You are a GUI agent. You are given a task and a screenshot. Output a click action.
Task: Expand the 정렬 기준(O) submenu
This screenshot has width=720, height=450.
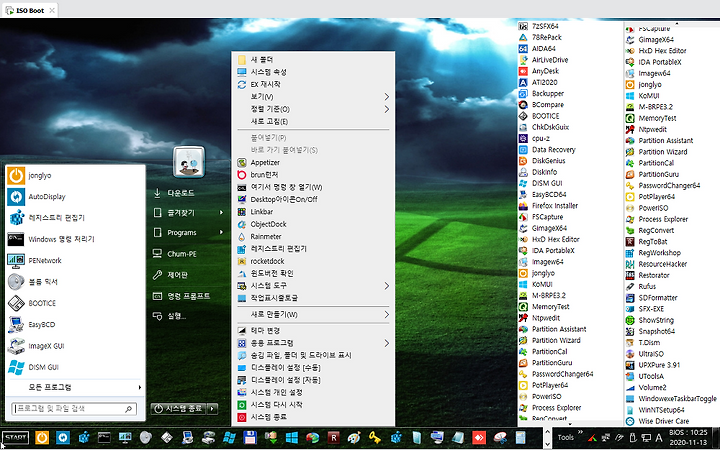[313, 109]
